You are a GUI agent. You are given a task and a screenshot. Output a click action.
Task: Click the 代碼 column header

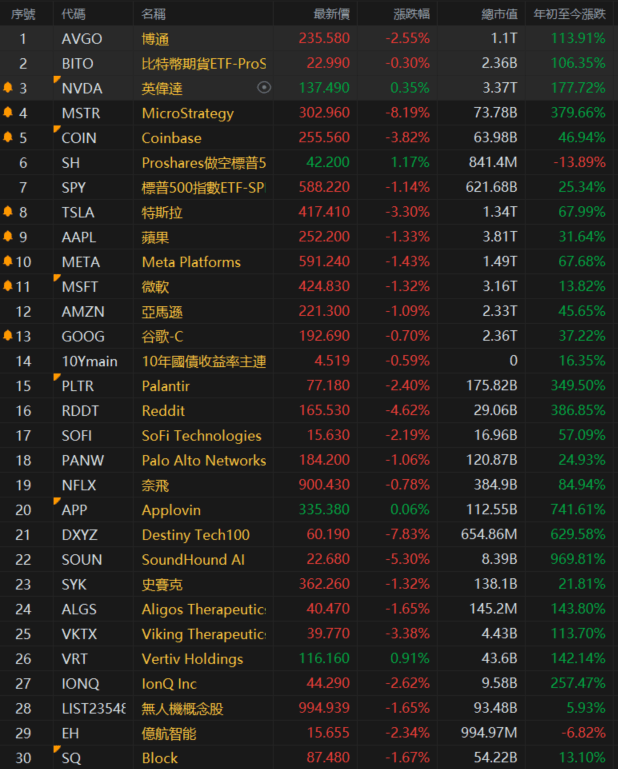pyautogui.click(x=73, y=14)
